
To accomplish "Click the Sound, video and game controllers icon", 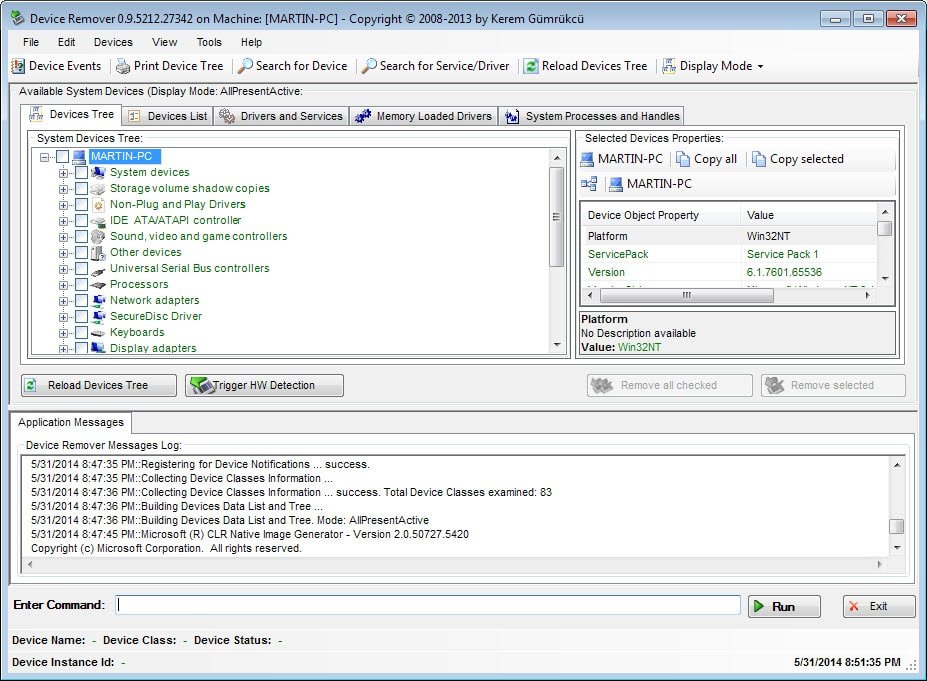I will click(98, 237).
